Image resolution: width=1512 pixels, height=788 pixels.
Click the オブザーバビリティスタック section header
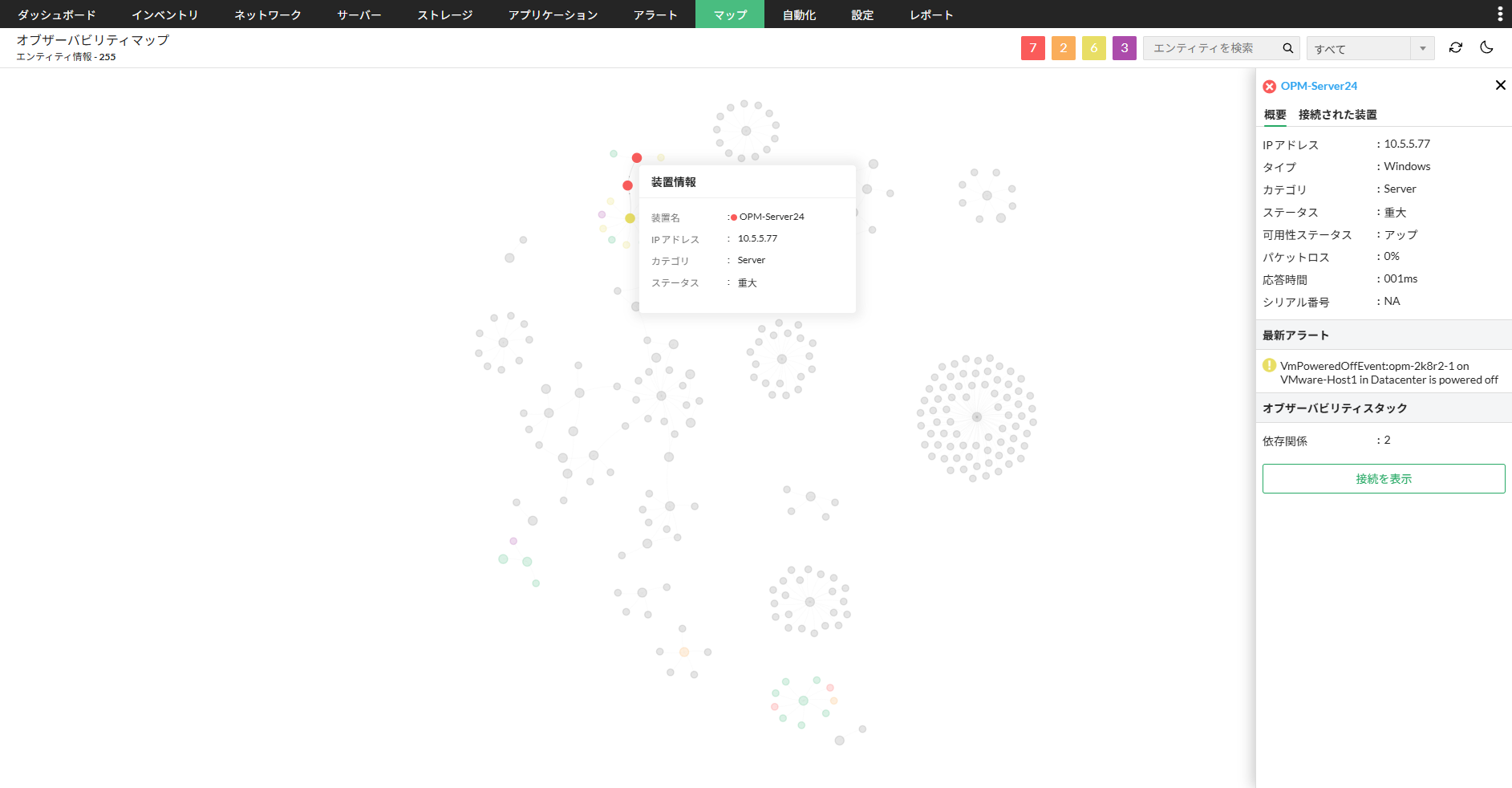[1384, 408]
